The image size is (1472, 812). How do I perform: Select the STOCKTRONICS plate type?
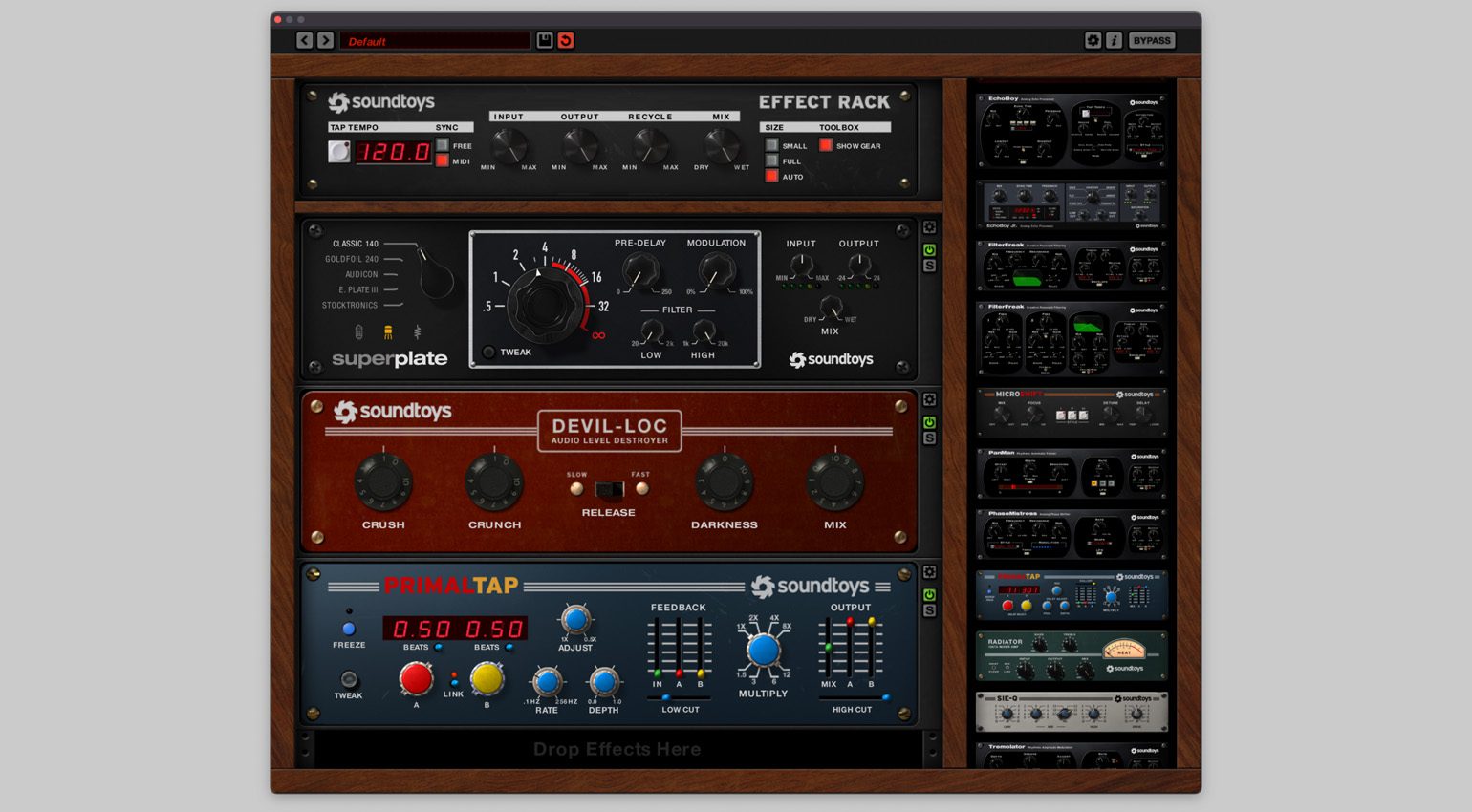350,305
